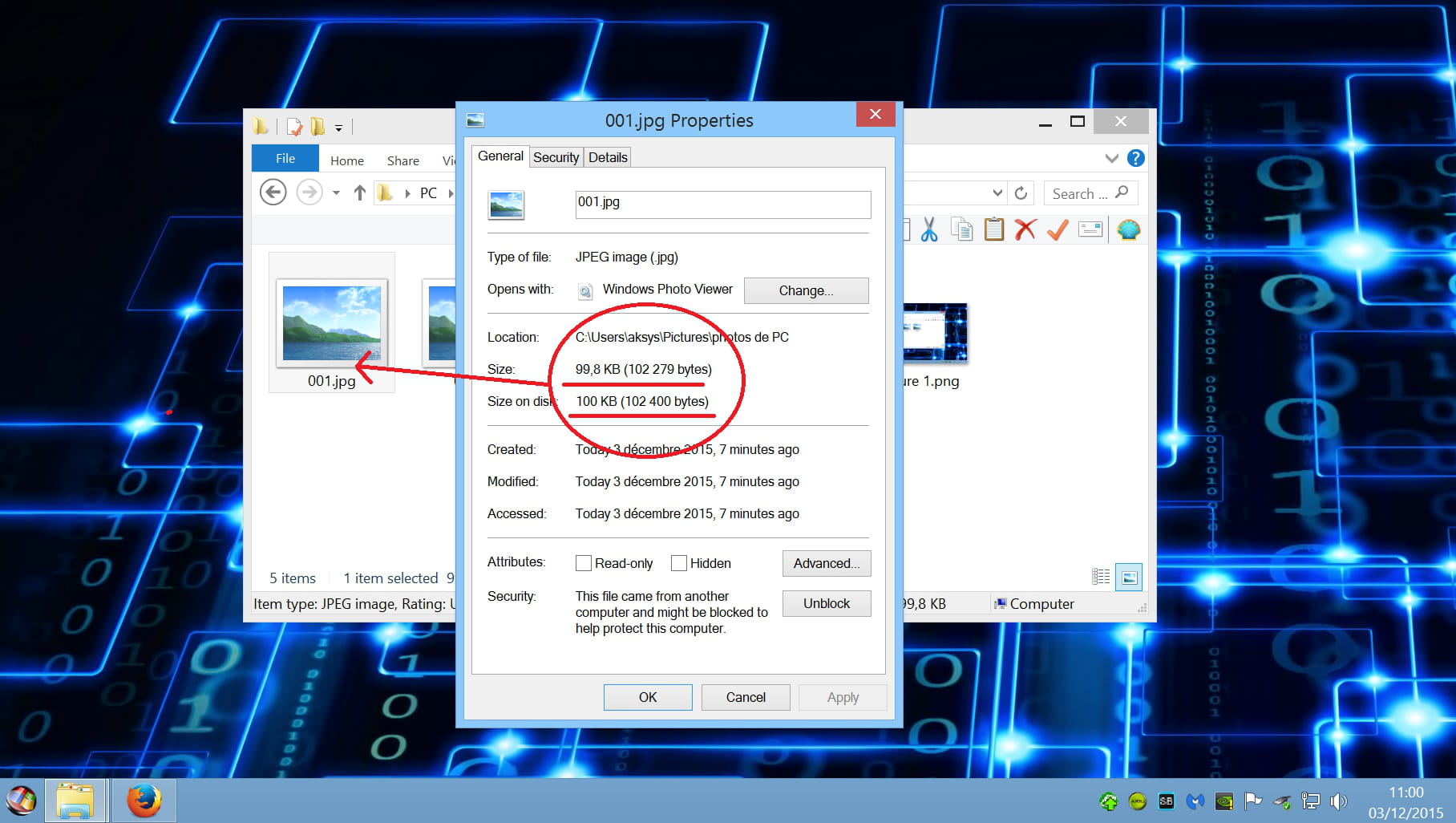The image size is (1456, 823).
Task: Click the blue Help question mark icon
Action: tap(1135, 158)
